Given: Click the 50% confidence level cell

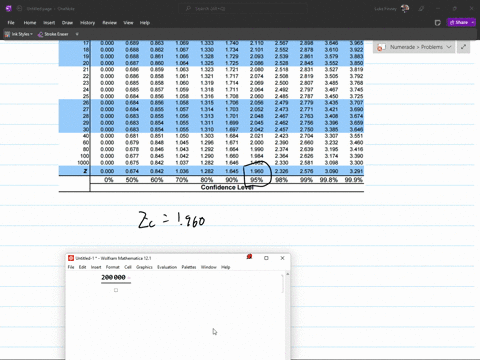Looking at the screenshot, I should coord(132,180).
